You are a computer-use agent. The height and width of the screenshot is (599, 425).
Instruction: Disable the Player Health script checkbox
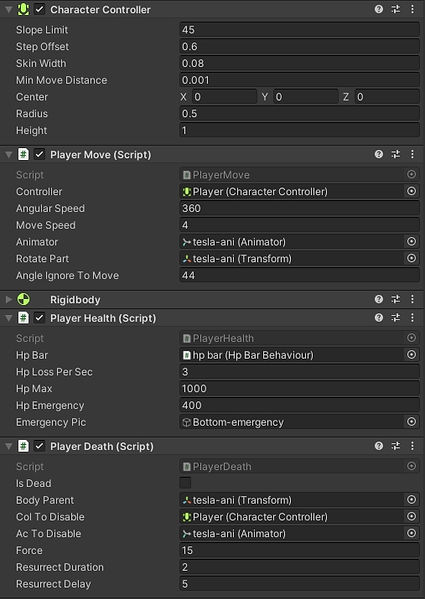click(40, 318)
